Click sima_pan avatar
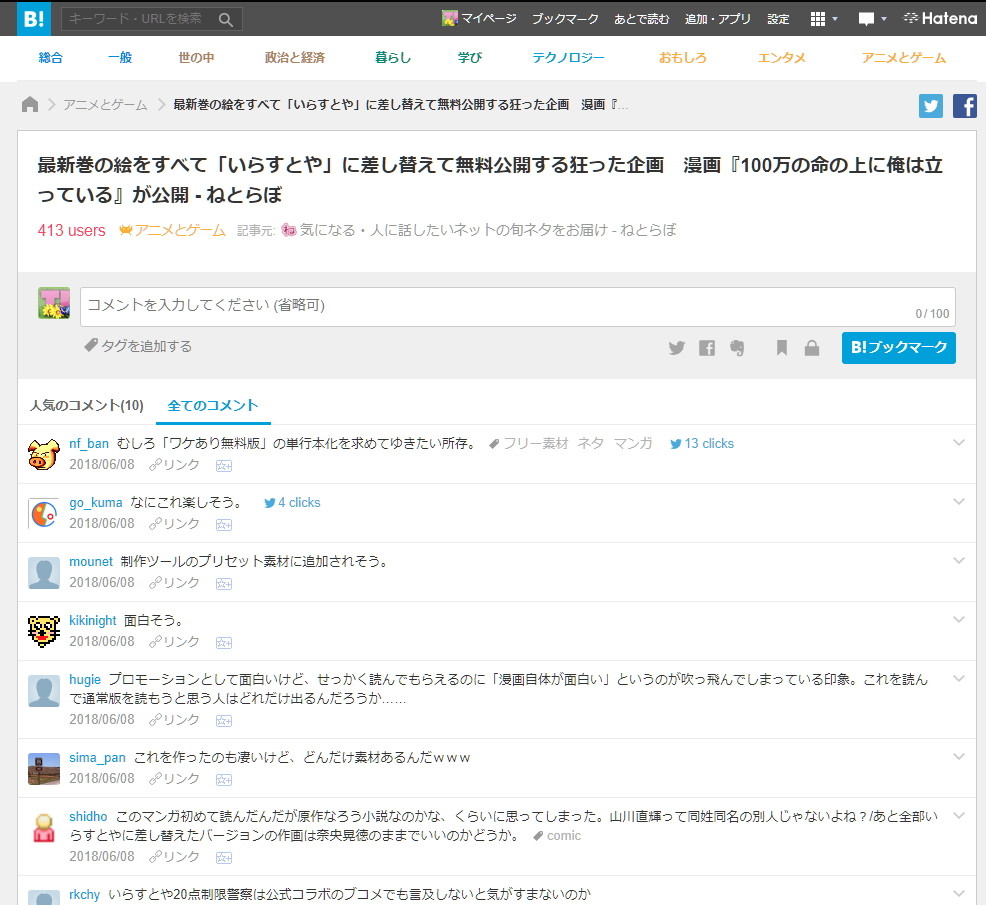The width and height of the screenshot is (986, 905). [44, 769]
